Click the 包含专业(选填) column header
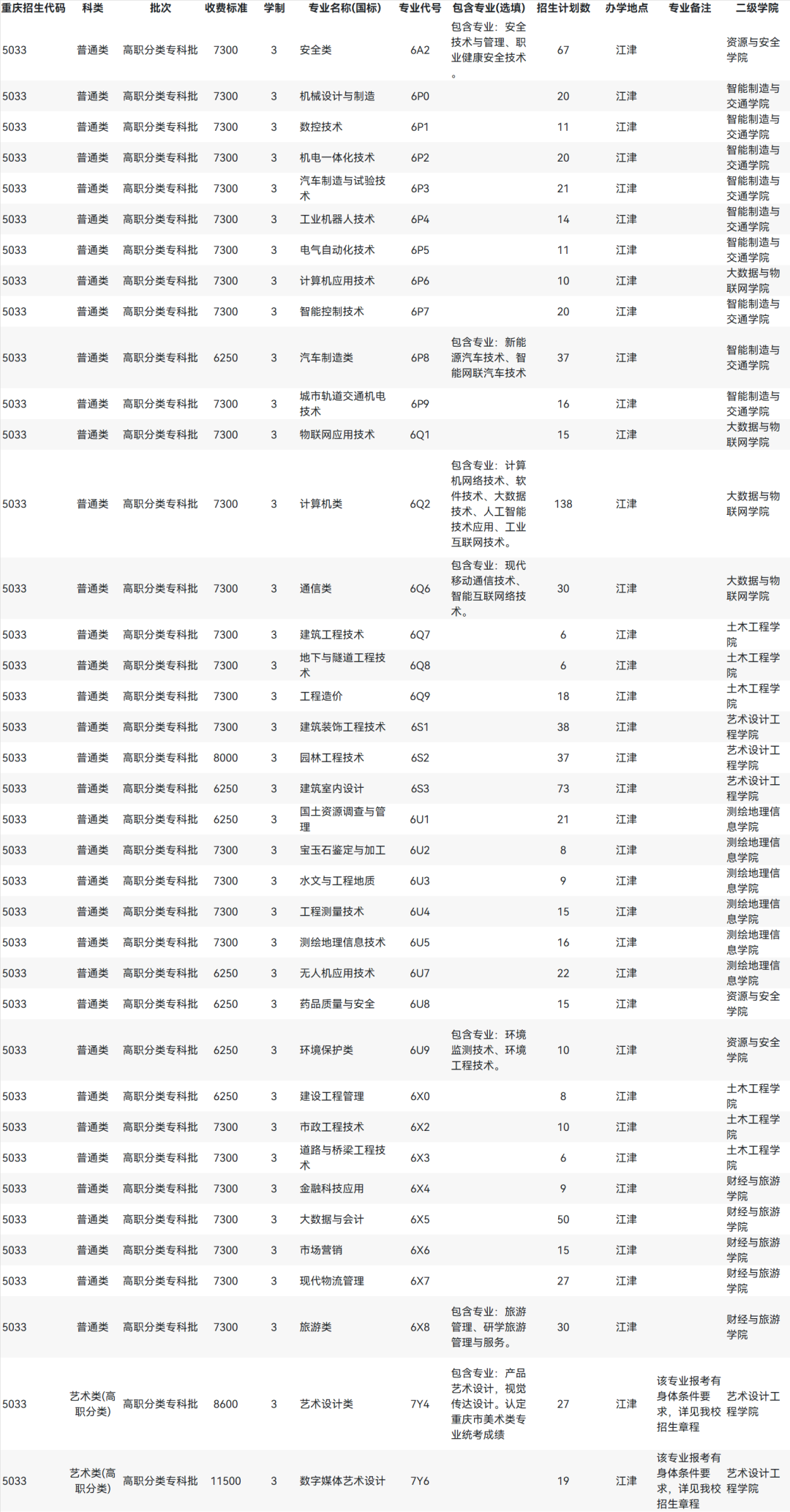The height and width of the screenshot is (1512, 790). tap(489, 8)
